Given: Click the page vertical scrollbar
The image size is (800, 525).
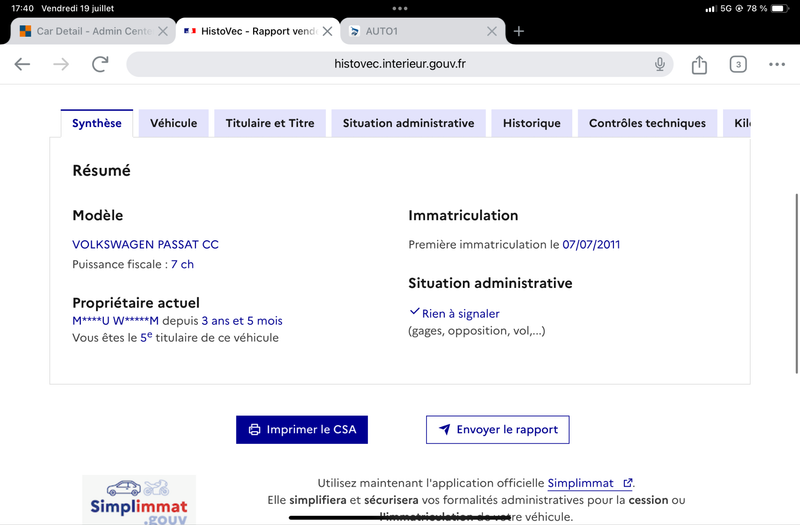Looking at the screenshot, I should (x=796, y=284).
